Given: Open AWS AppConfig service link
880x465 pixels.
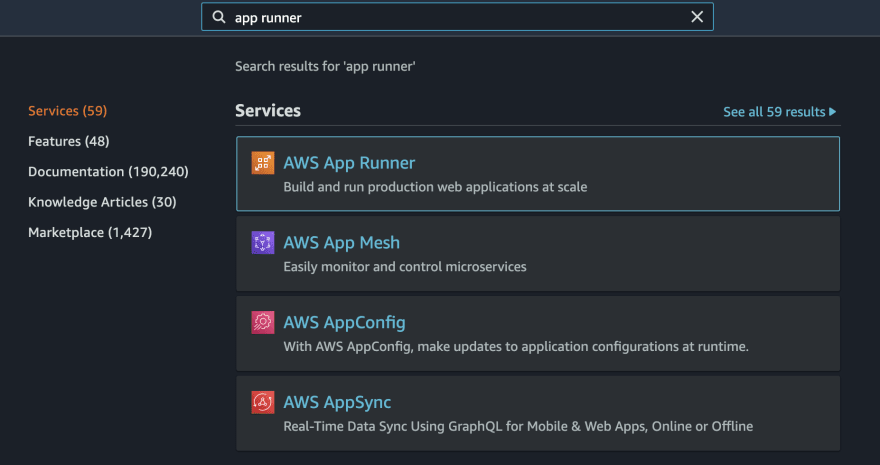Looking at the screenshot, I should coord(345,323).
